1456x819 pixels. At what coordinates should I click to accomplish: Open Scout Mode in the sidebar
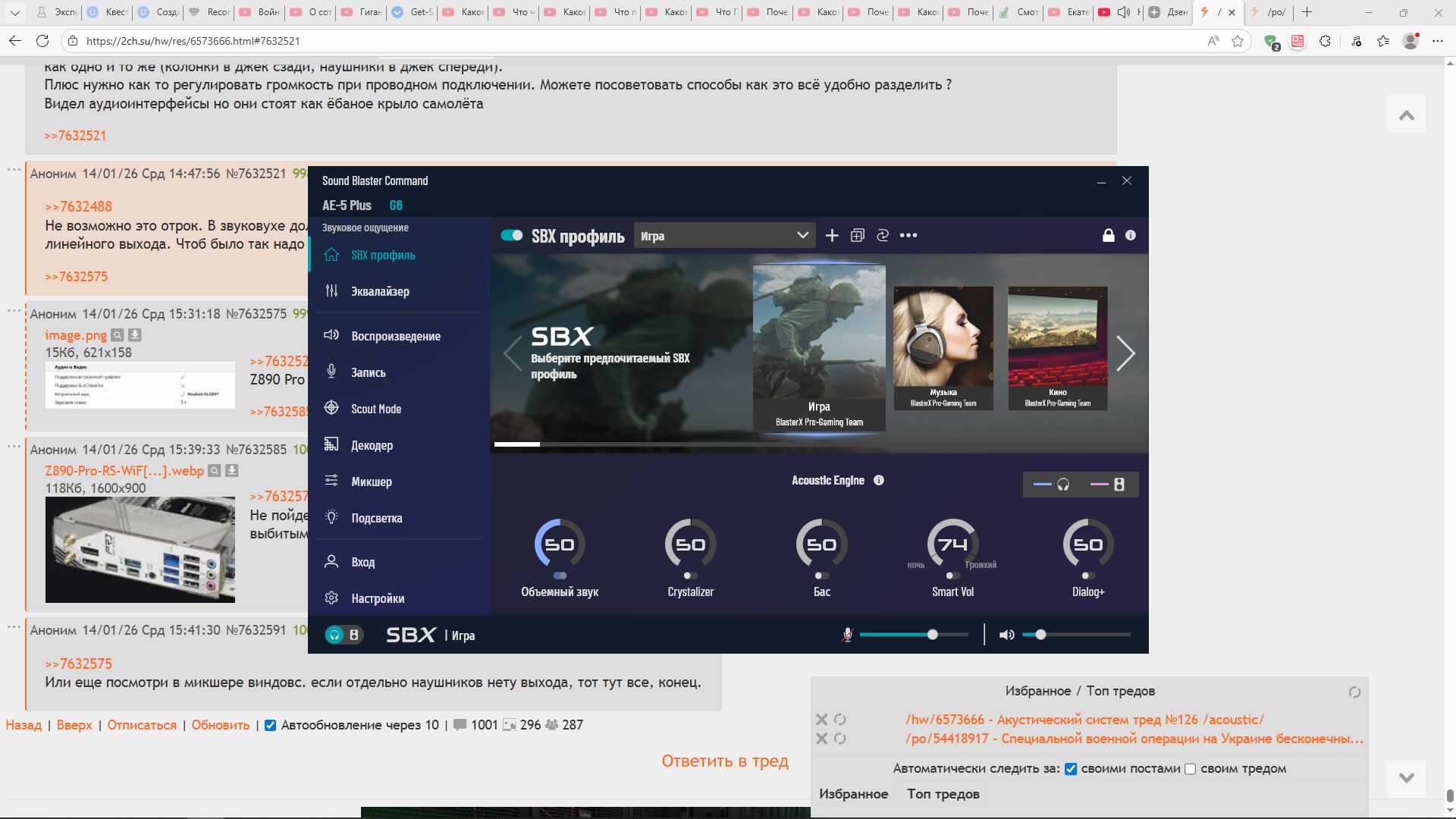click(376, 409)
